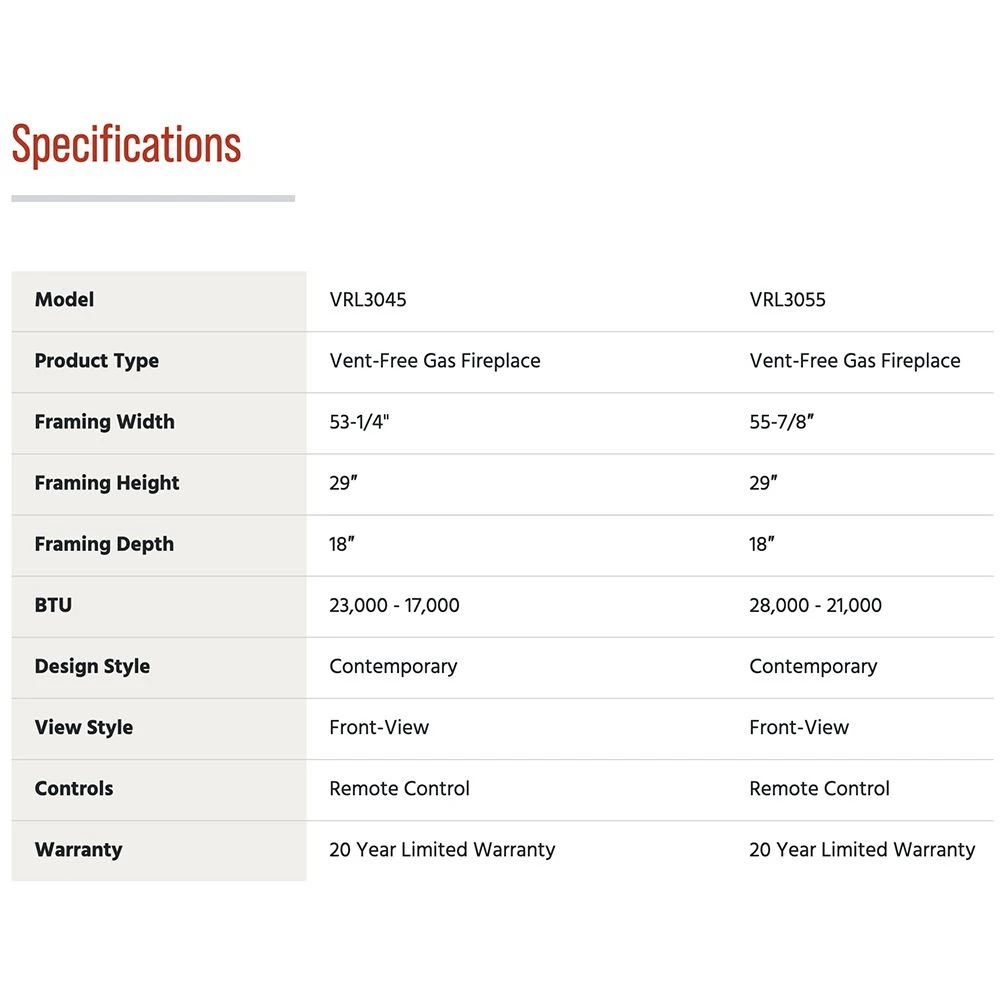Click the 23,000 - 17,000 BTU value
This screenshot has height=1000, width=1000.
pos(394,605)
